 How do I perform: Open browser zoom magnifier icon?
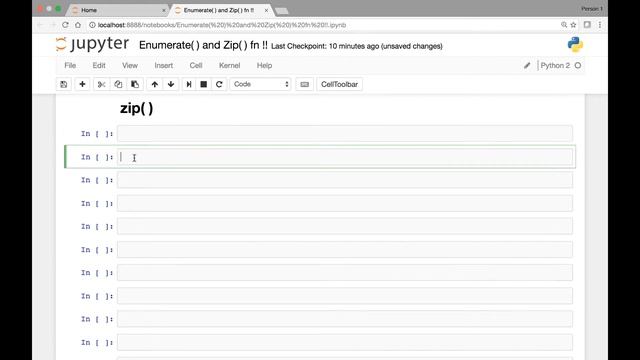click(564, 25)
